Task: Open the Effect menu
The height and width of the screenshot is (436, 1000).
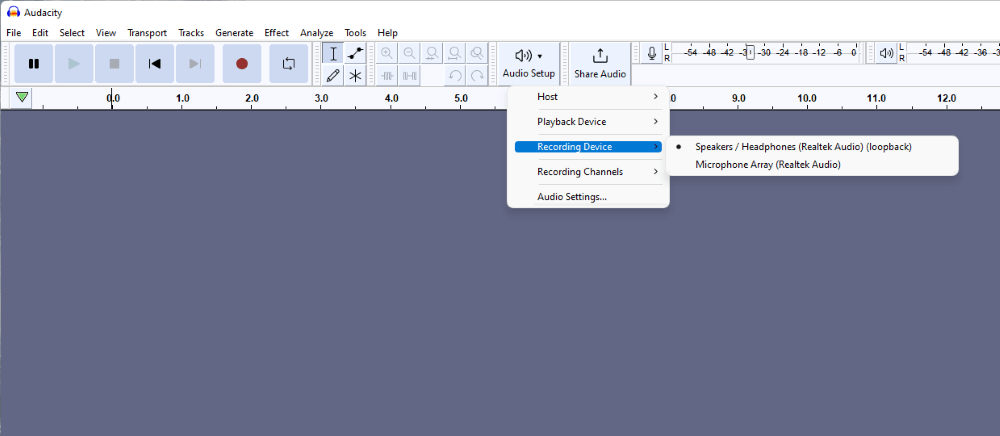Action: [277, 33]
